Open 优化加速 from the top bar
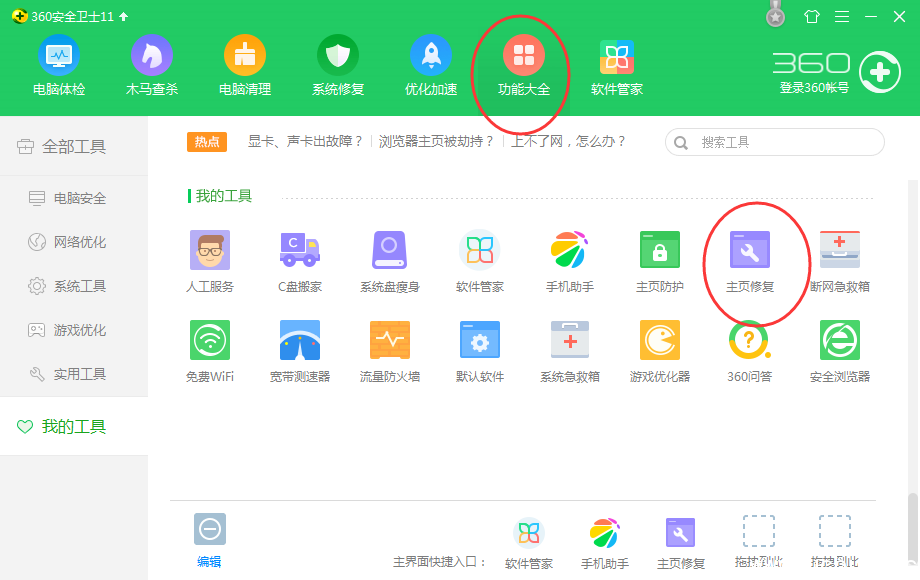Viewport: 920px width, 580px height. point(430,63)
